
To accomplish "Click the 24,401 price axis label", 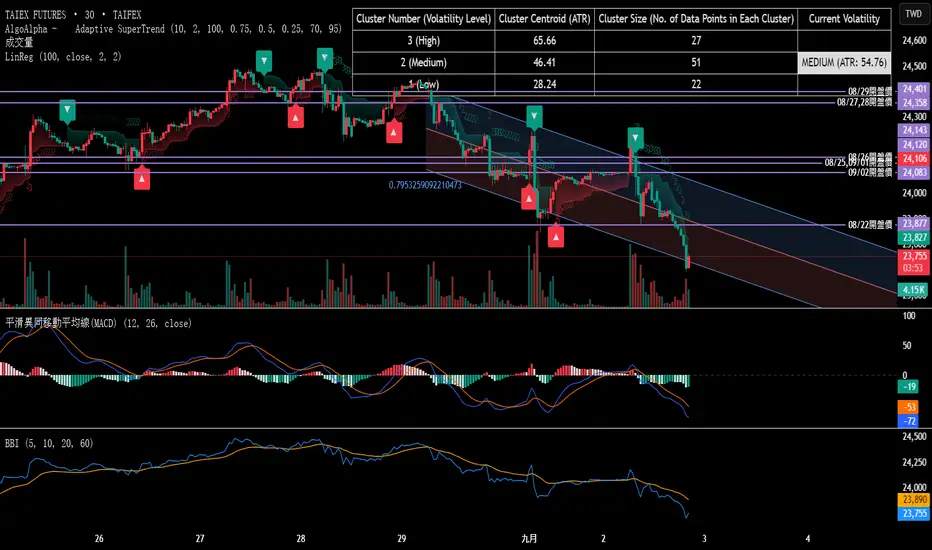I will tap(914, 89).
